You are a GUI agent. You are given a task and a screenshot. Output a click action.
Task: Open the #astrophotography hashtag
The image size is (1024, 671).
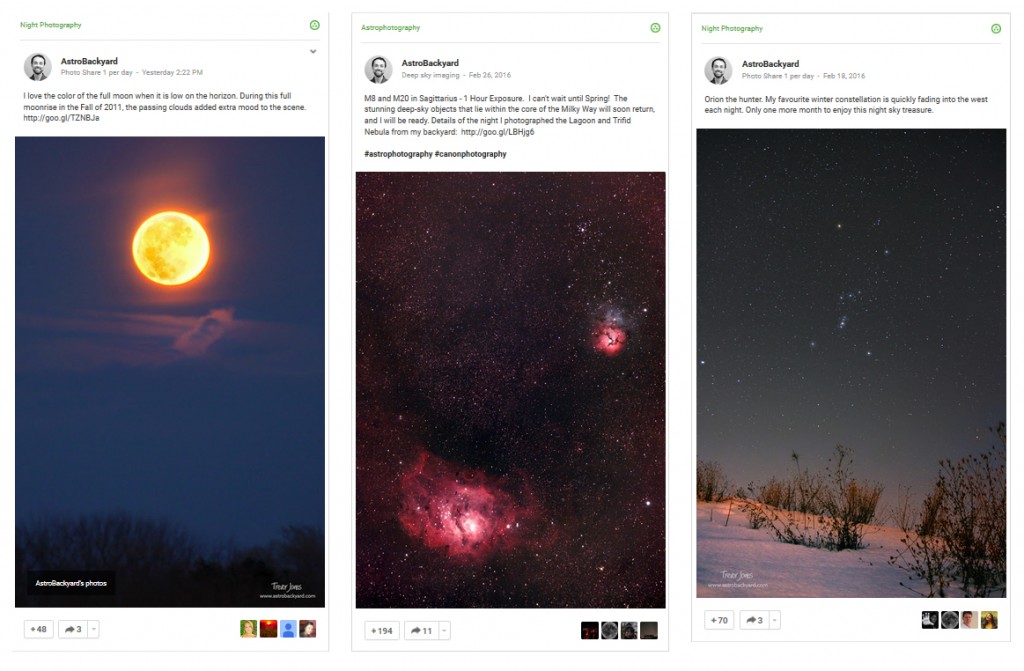(398, 154)
